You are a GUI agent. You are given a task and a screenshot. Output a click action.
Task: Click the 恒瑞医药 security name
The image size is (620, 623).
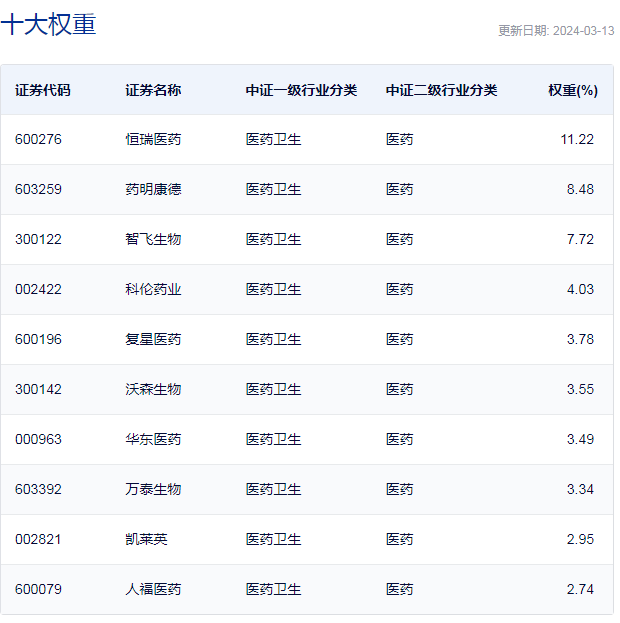click(153, 139)
